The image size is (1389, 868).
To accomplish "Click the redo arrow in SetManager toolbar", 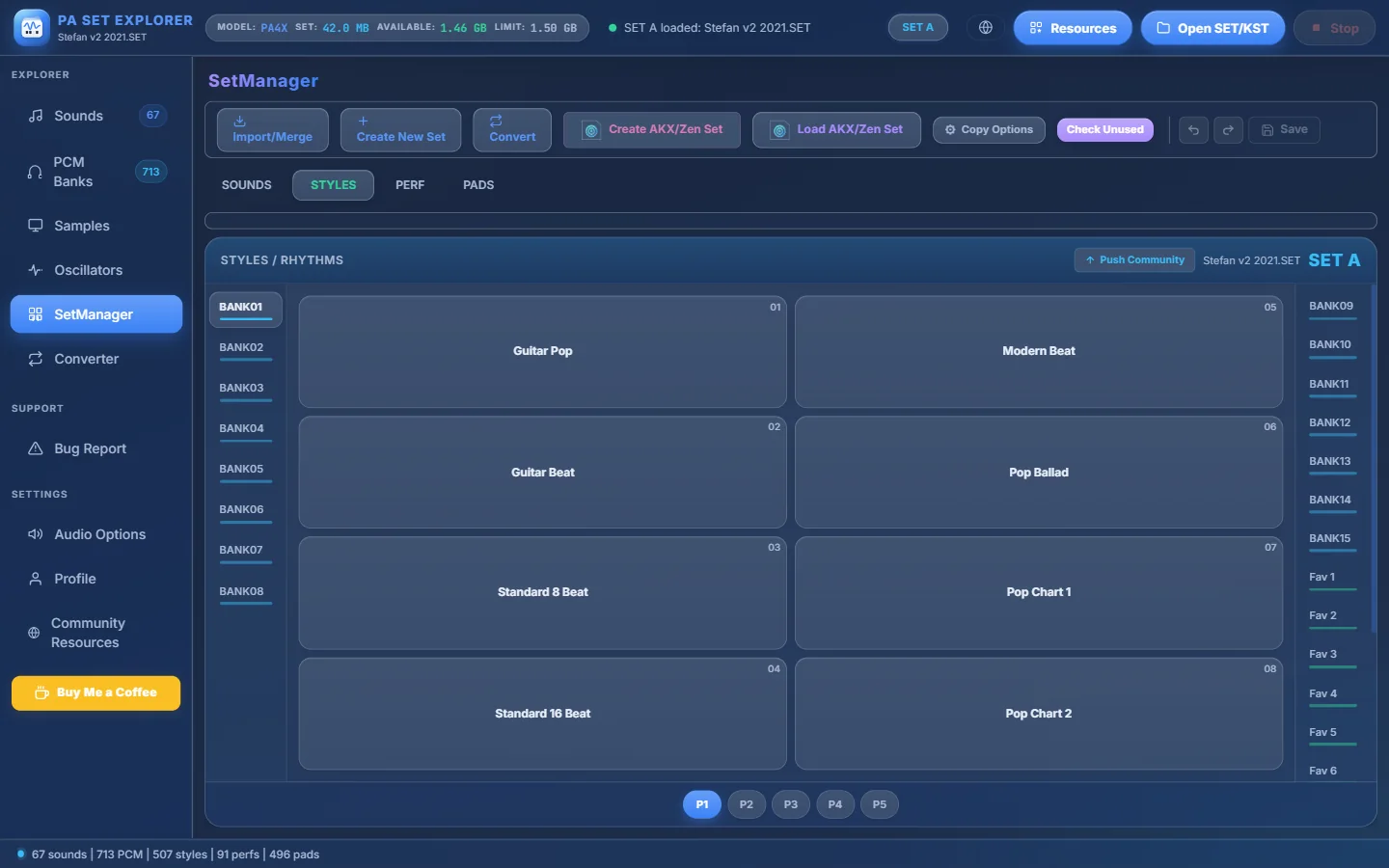I will click(1228, 130).
